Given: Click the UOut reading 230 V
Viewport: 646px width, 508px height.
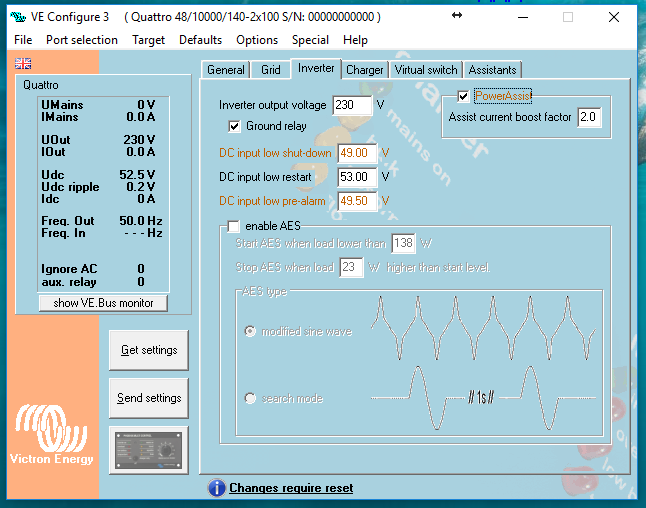Looking at the screenshot, I should coord(139,140).
